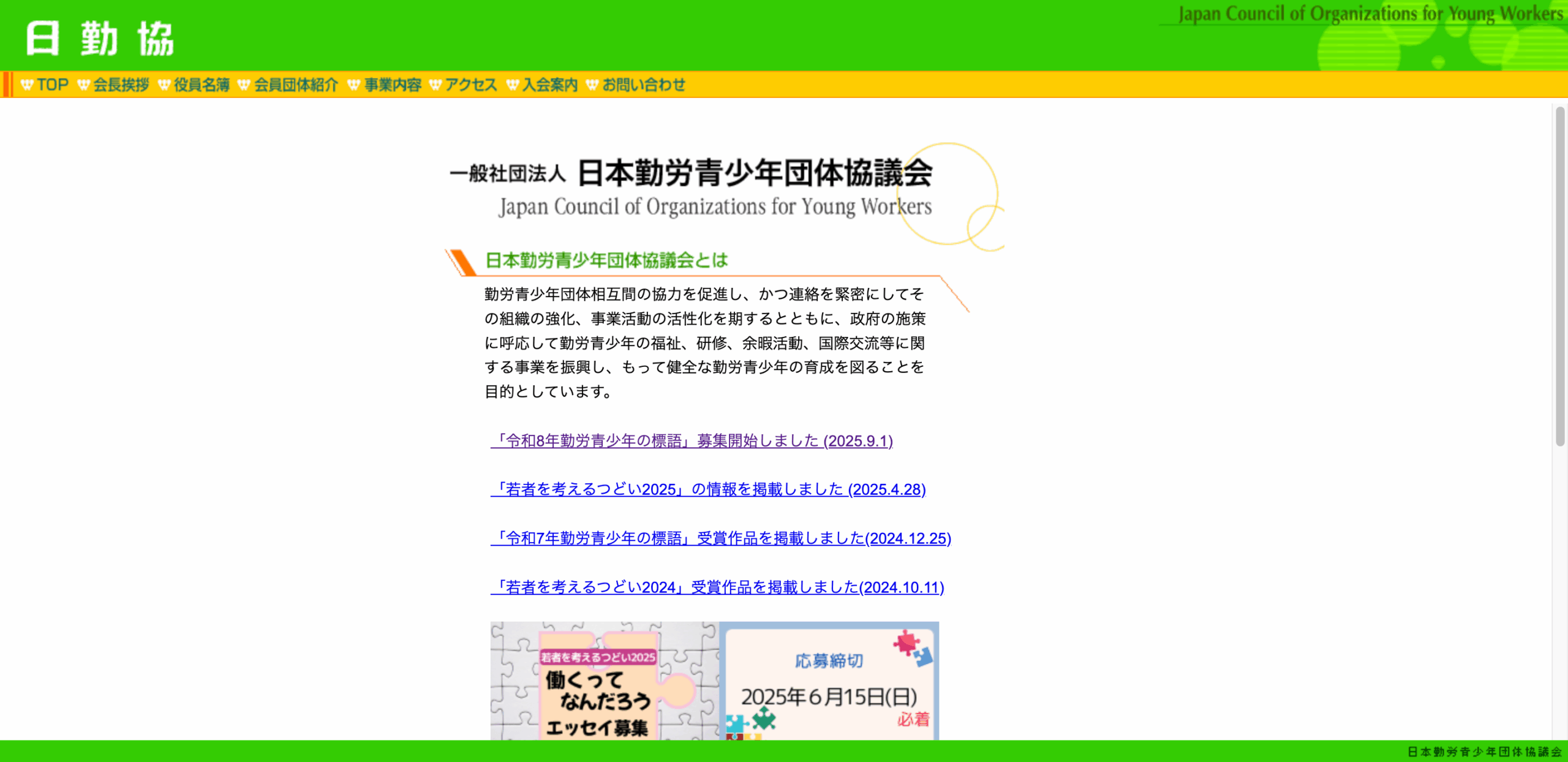Open the 会長挨拶 menu item
This screenshot has width=1568, height=762.
click(x=121, y=85)
